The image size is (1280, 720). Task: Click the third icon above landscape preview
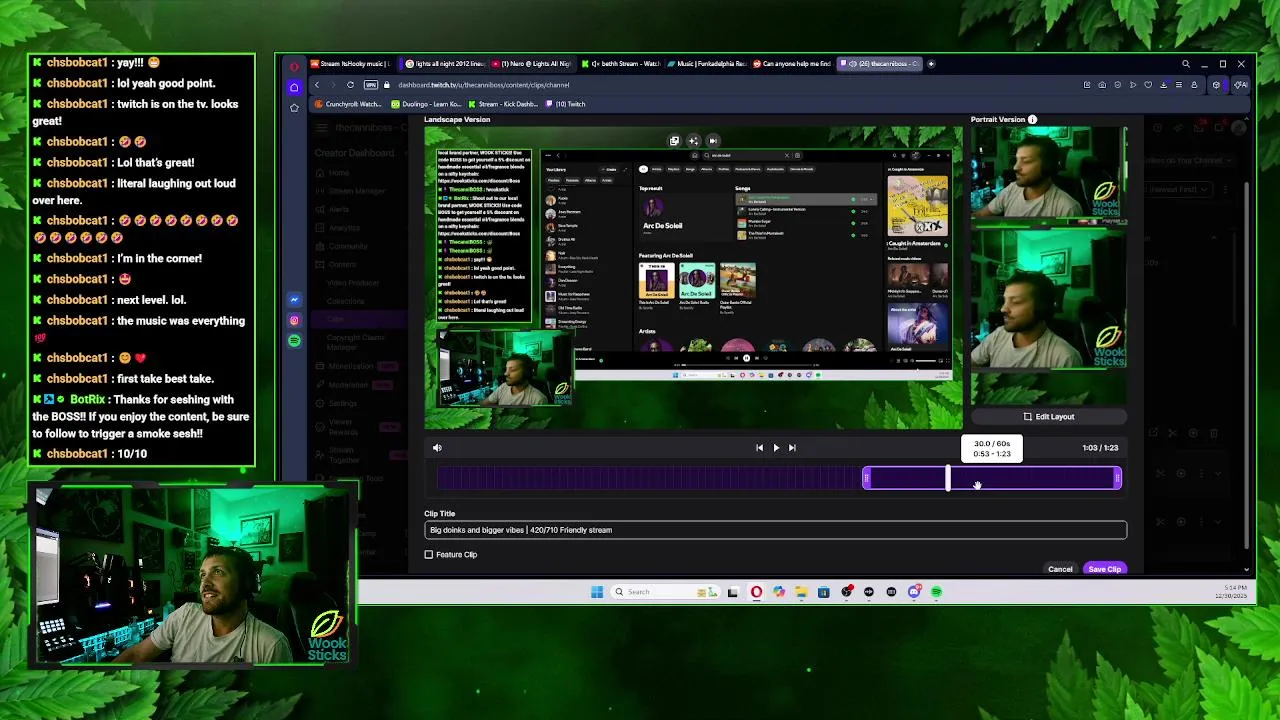tap(712, 141)
